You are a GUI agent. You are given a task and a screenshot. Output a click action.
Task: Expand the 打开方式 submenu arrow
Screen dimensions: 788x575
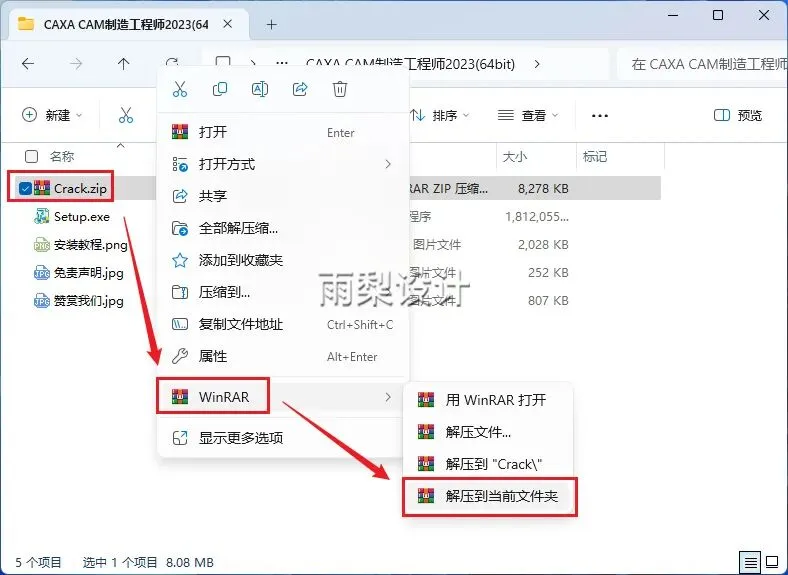(387, 164)
